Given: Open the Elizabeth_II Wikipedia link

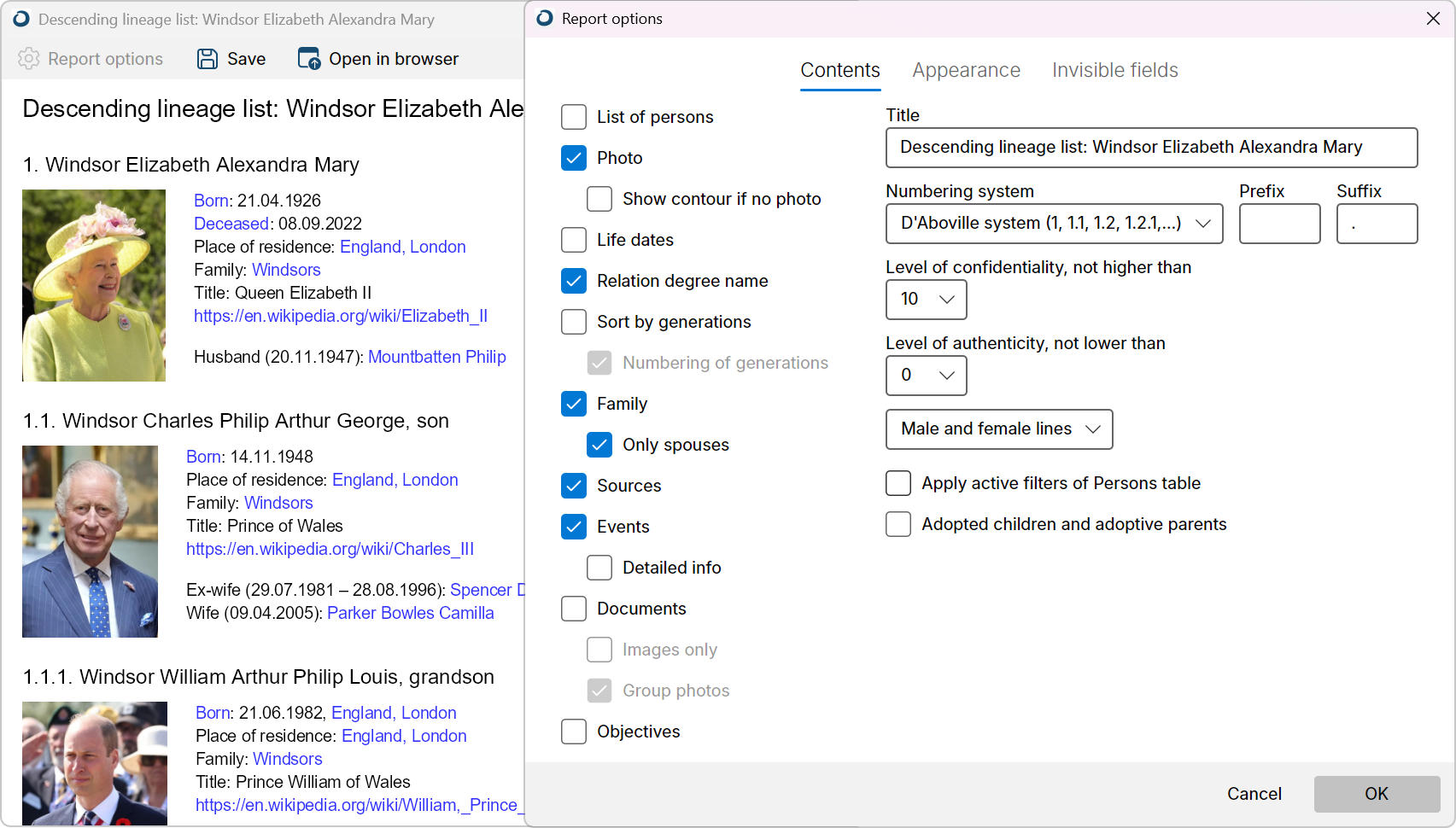Looking at the screenshot, I should pyautogui.click(x=340, y=316).
